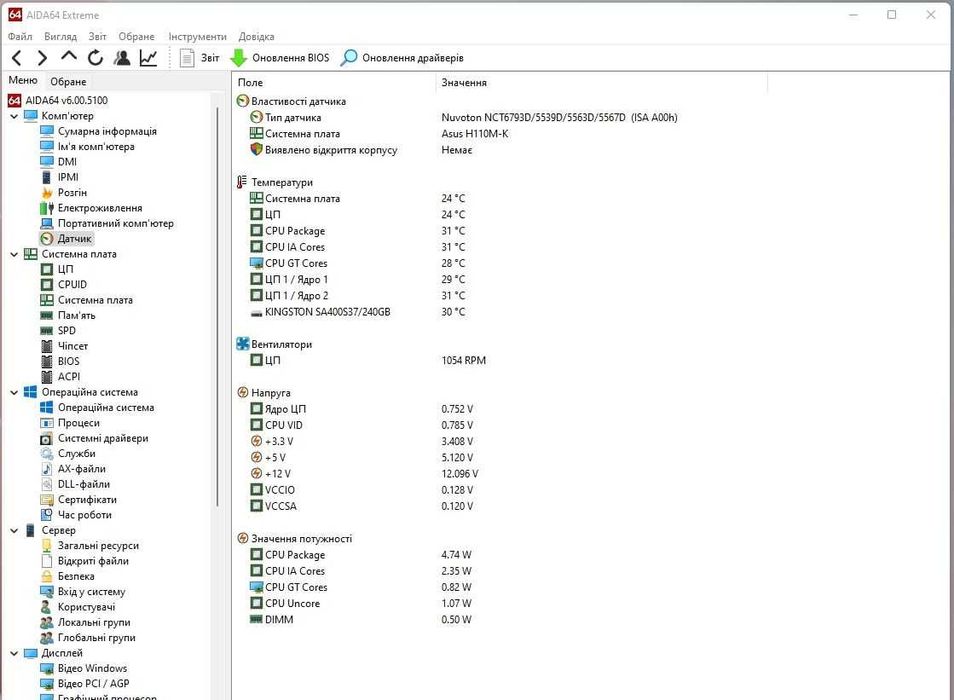The image size is (954, 700).
Task: Open the SPD tree item
Action: (58, 330)
